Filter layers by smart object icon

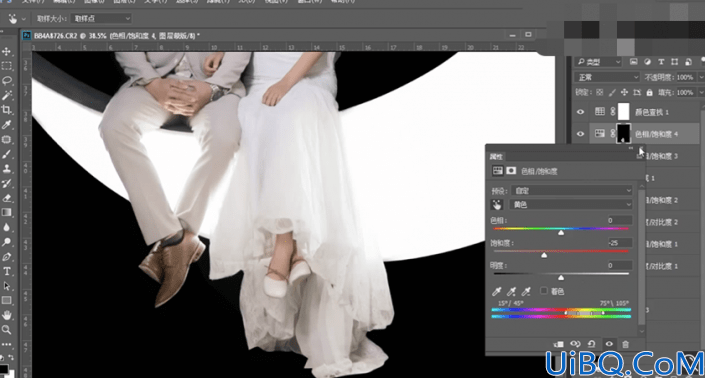[x=688, y=62]
